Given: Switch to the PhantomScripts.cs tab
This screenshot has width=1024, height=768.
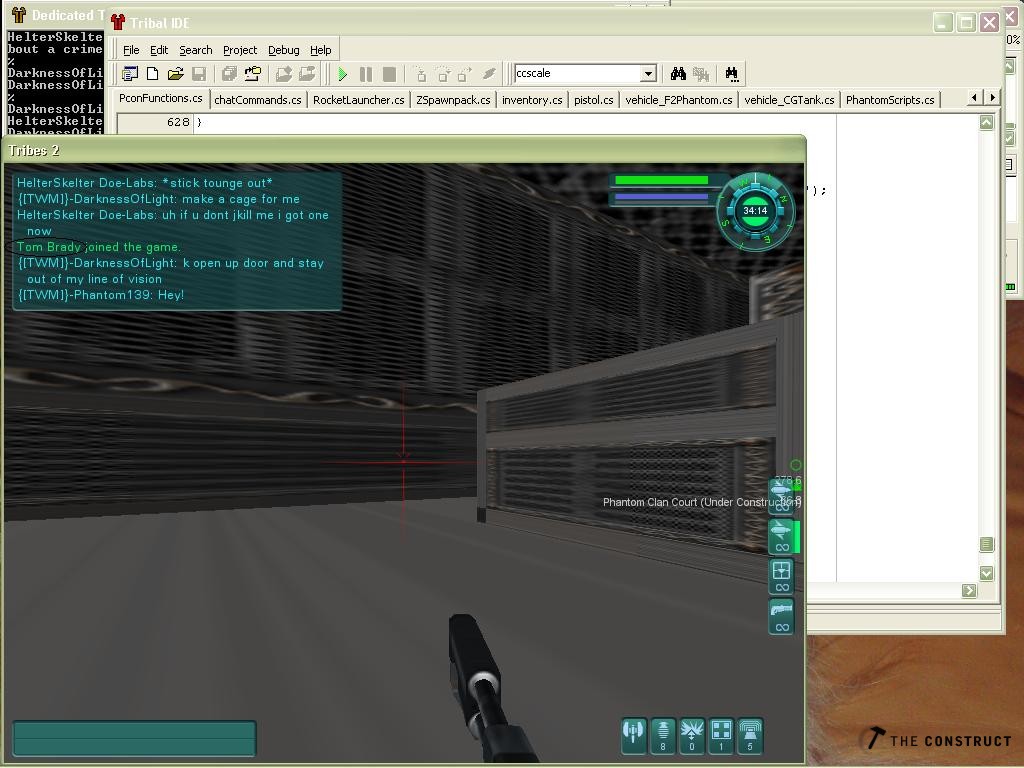Looking at the screenshot, I should pos(890,100).
